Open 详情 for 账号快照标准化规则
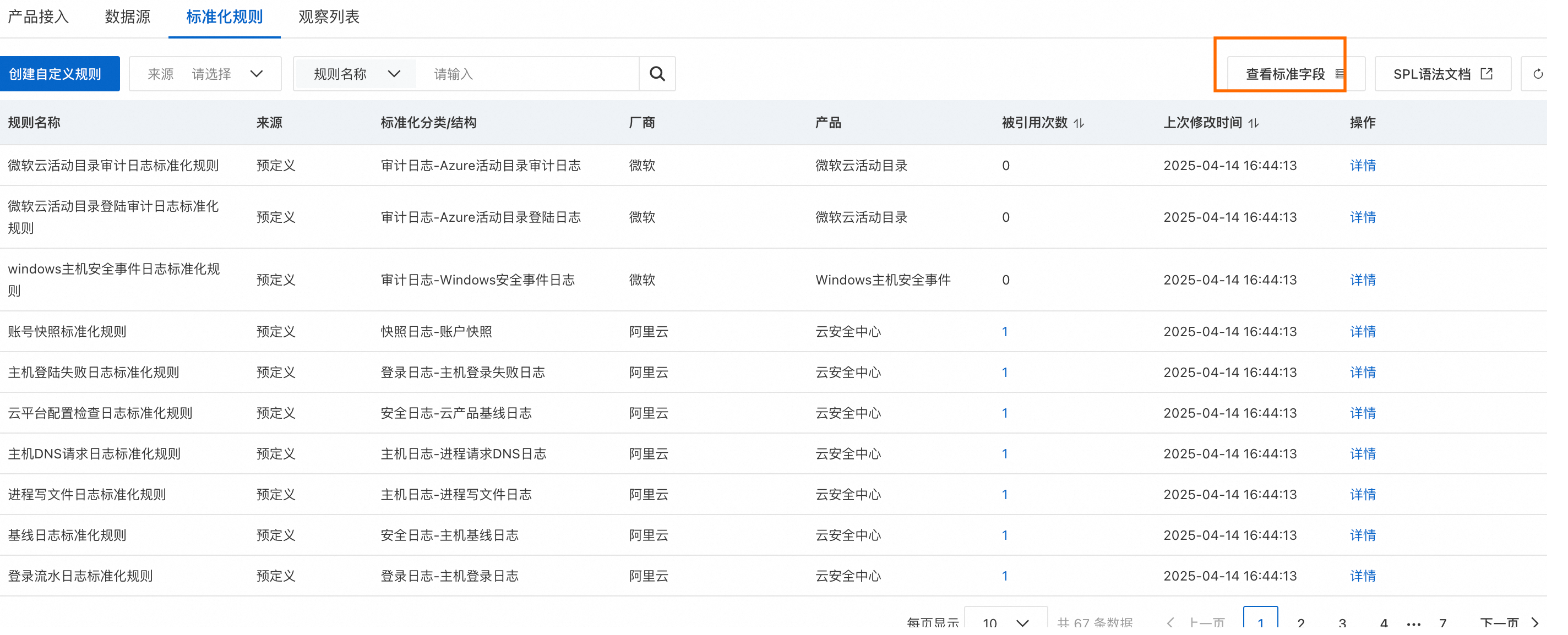The width and height of the screenshot is (1568, 635). (x=1362, y=331)
